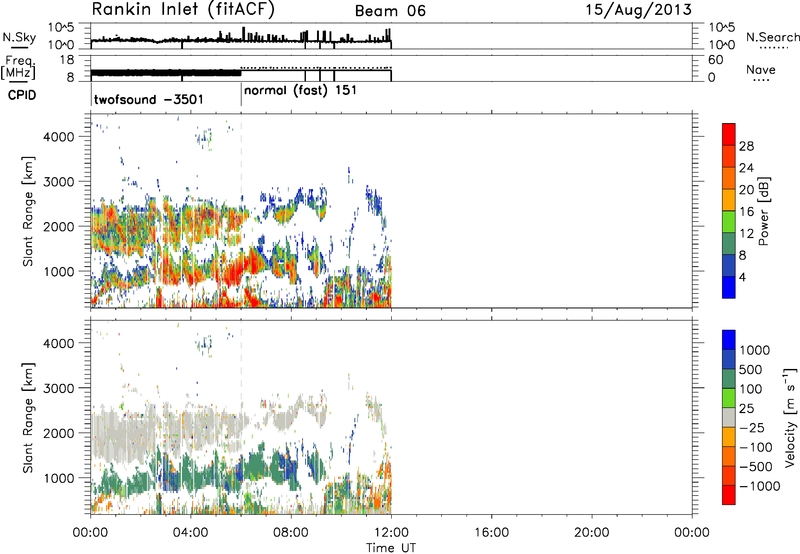Viewport: 800px width, 554px height.
Task: Click the date '15/Aug/2013'
Action: tap(638, 10)
